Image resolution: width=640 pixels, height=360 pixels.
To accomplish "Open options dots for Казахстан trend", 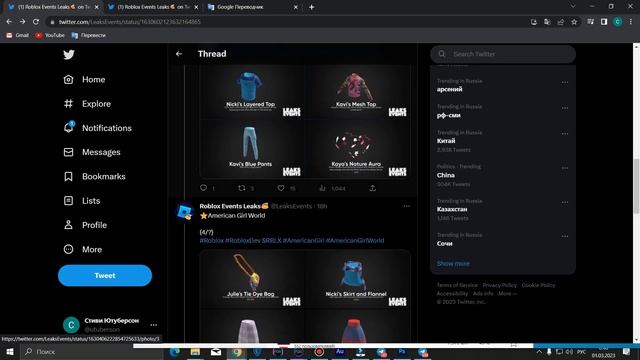I will [x=565, y=202].
